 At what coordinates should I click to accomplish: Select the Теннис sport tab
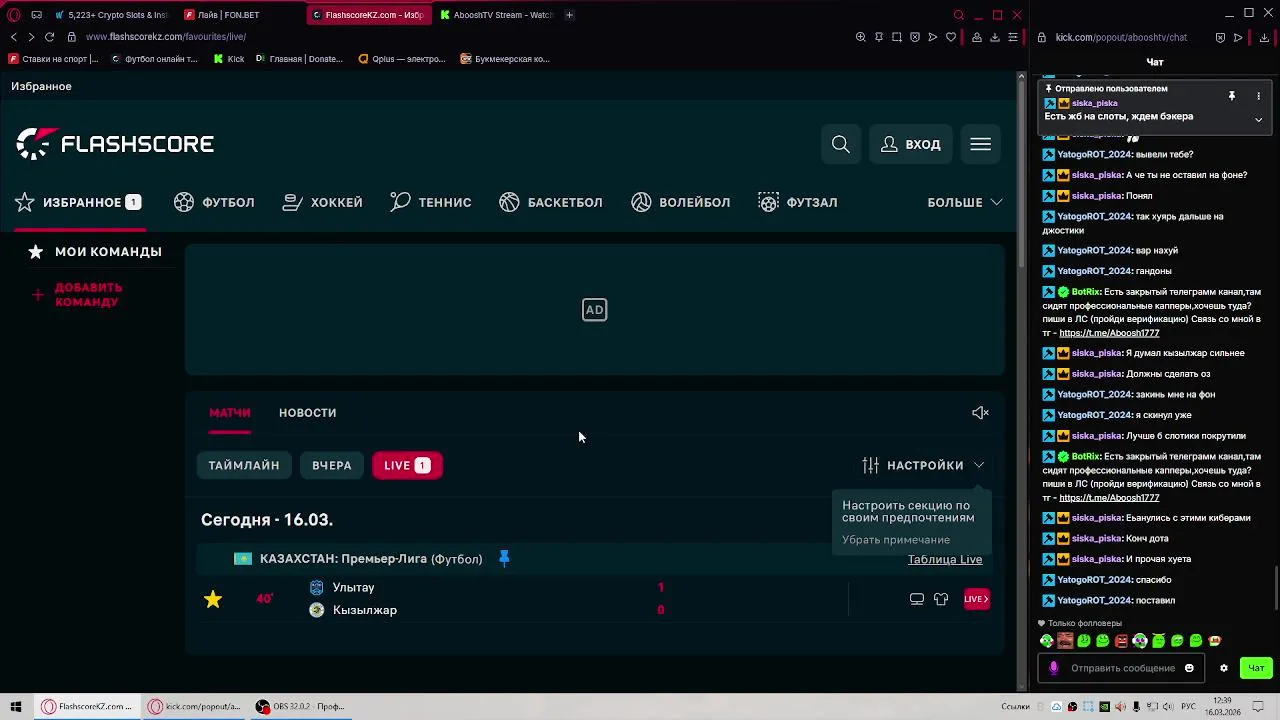point(431,202)
